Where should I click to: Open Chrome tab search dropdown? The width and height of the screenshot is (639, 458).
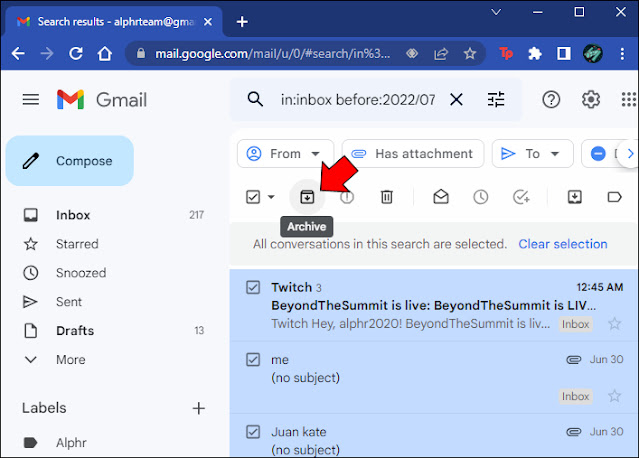pos(496,12)
